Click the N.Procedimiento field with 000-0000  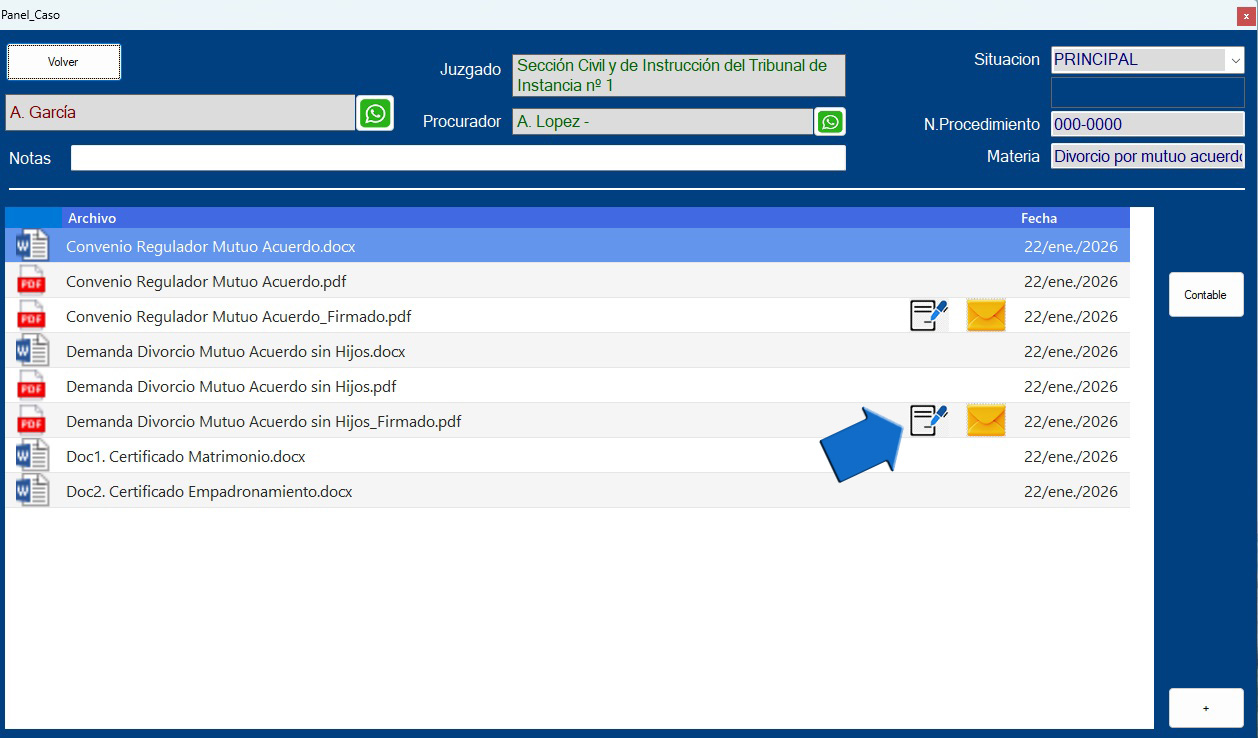[1147, 125]
